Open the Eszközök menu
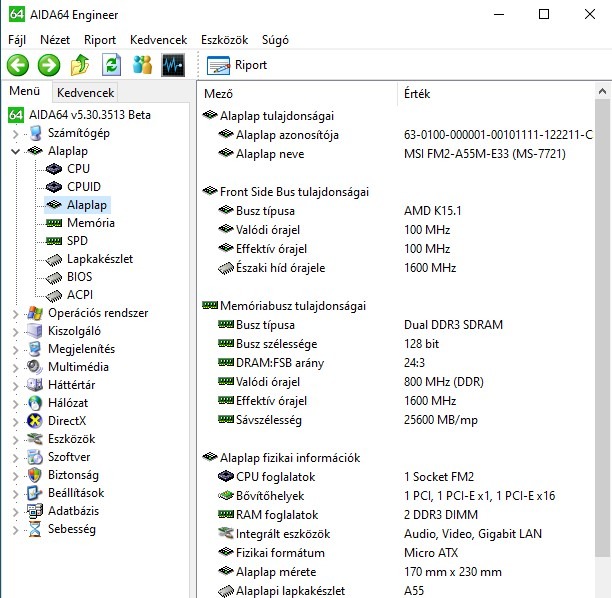This screenshot has width=612, height=598. coord(224,40)
